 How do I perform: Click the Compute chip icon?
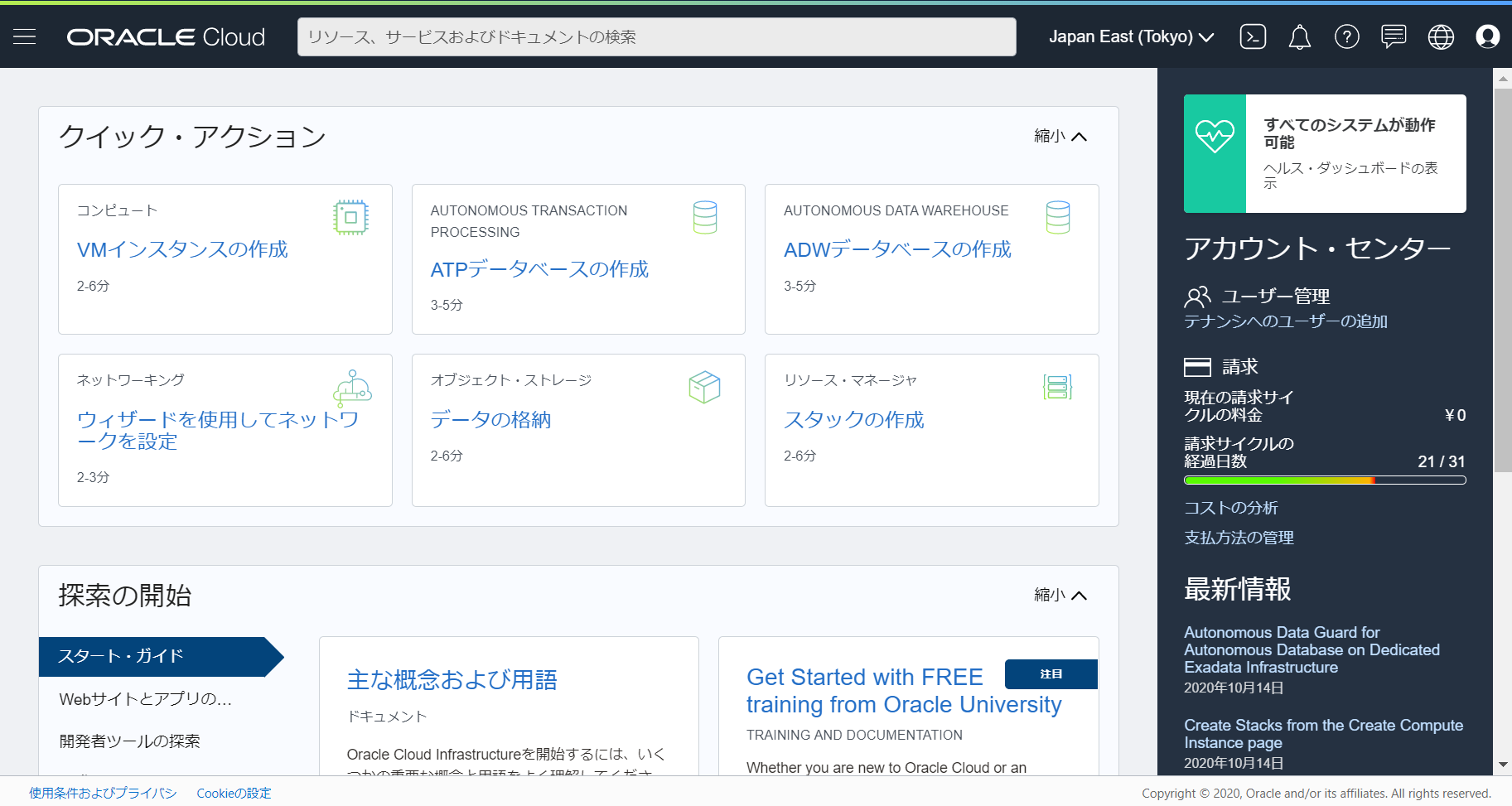pyautogui.click(x=350, y=218)
